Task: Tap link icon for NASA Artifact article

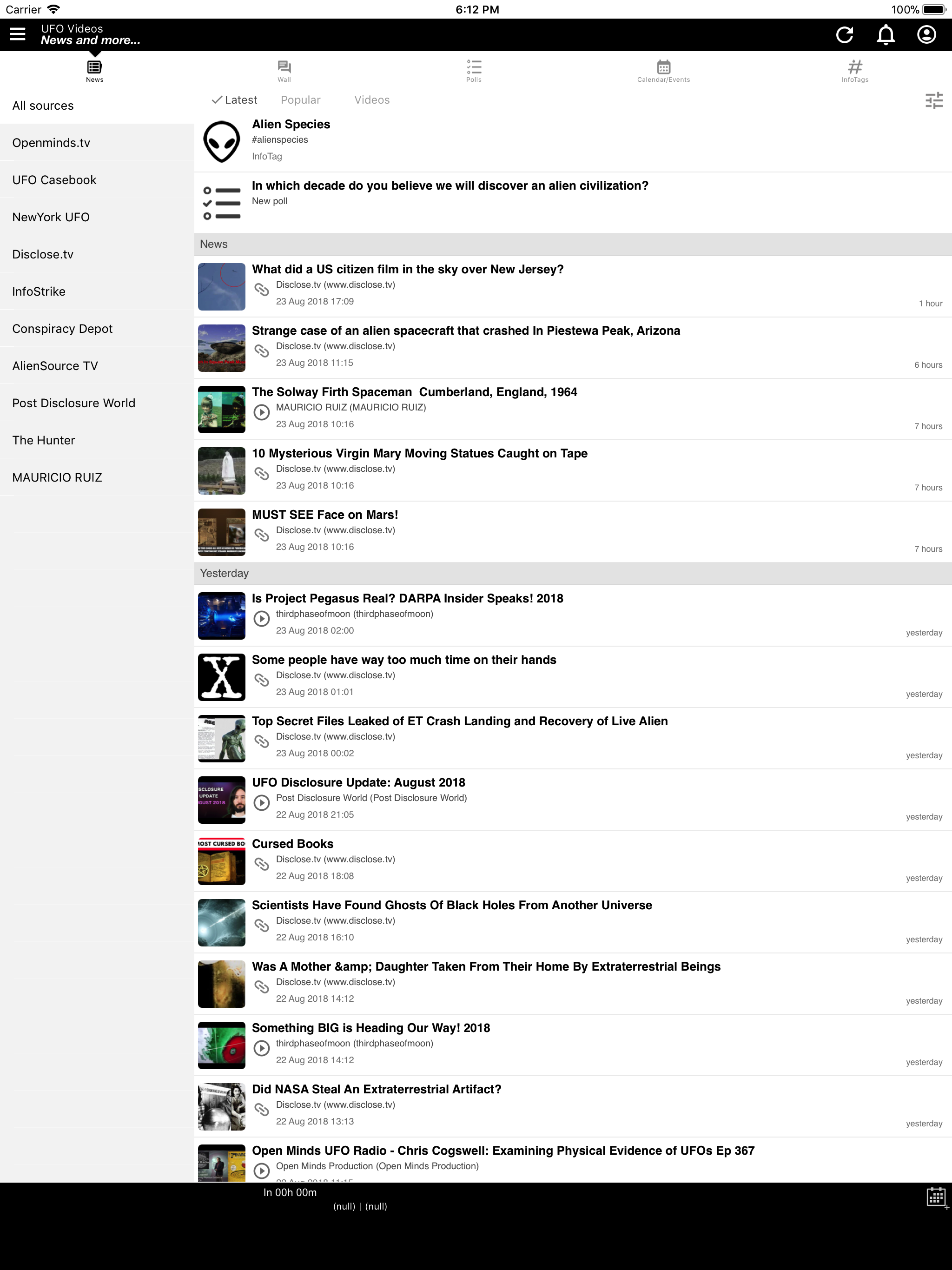Action: [262, 1110]
